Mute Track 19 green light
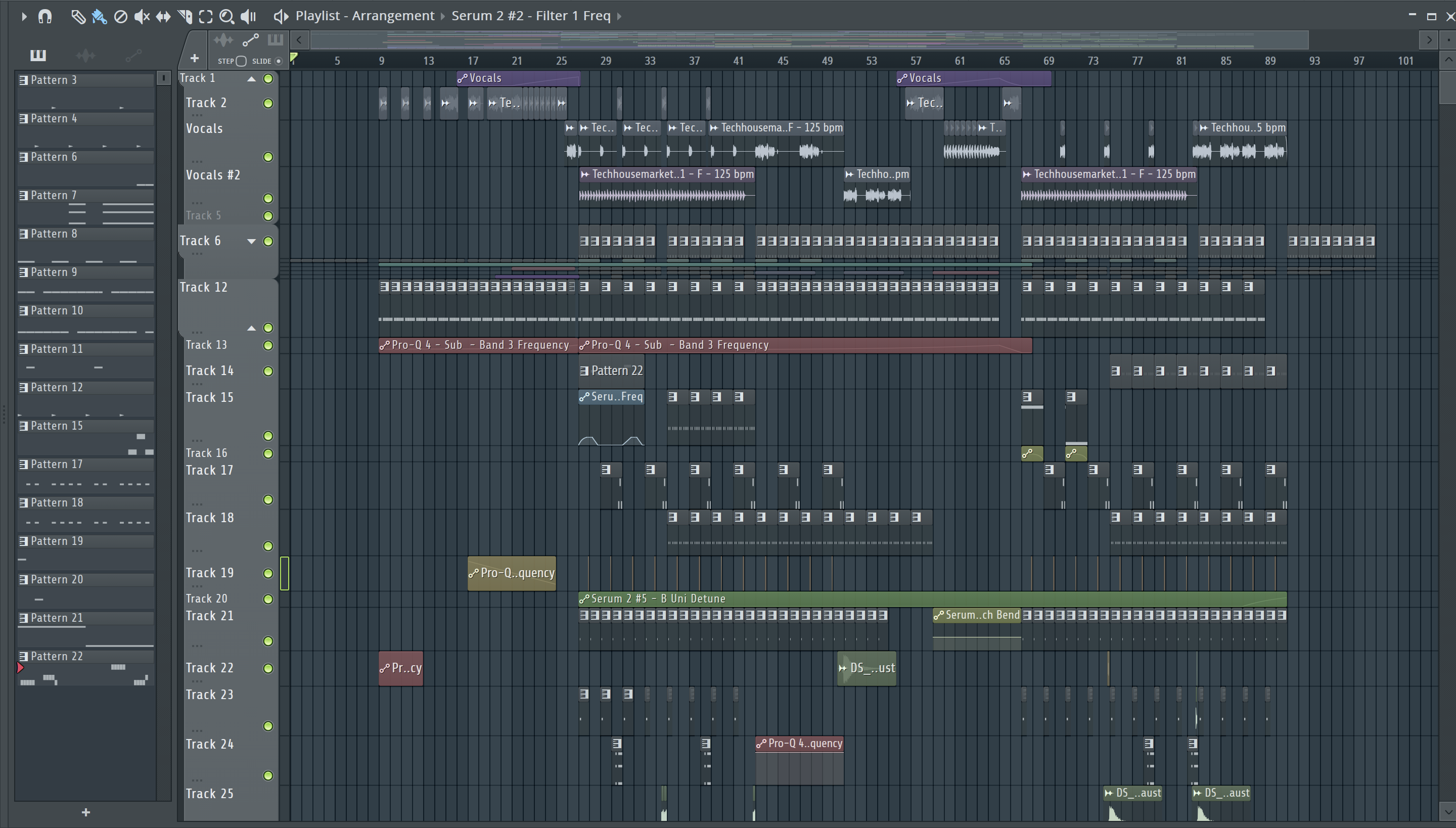Image resolution: width=1456 pixels, height=828 pixels. (x=268, y=573)
